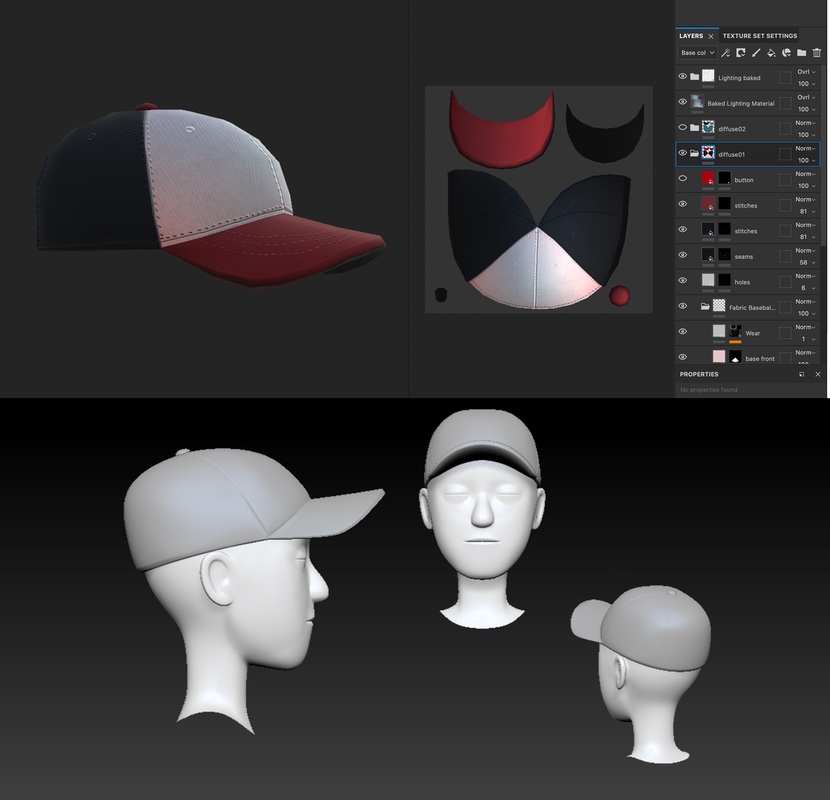This screenshot has width=830, height=800.
Task: Hide the base front layer
Action: (683, 357)
